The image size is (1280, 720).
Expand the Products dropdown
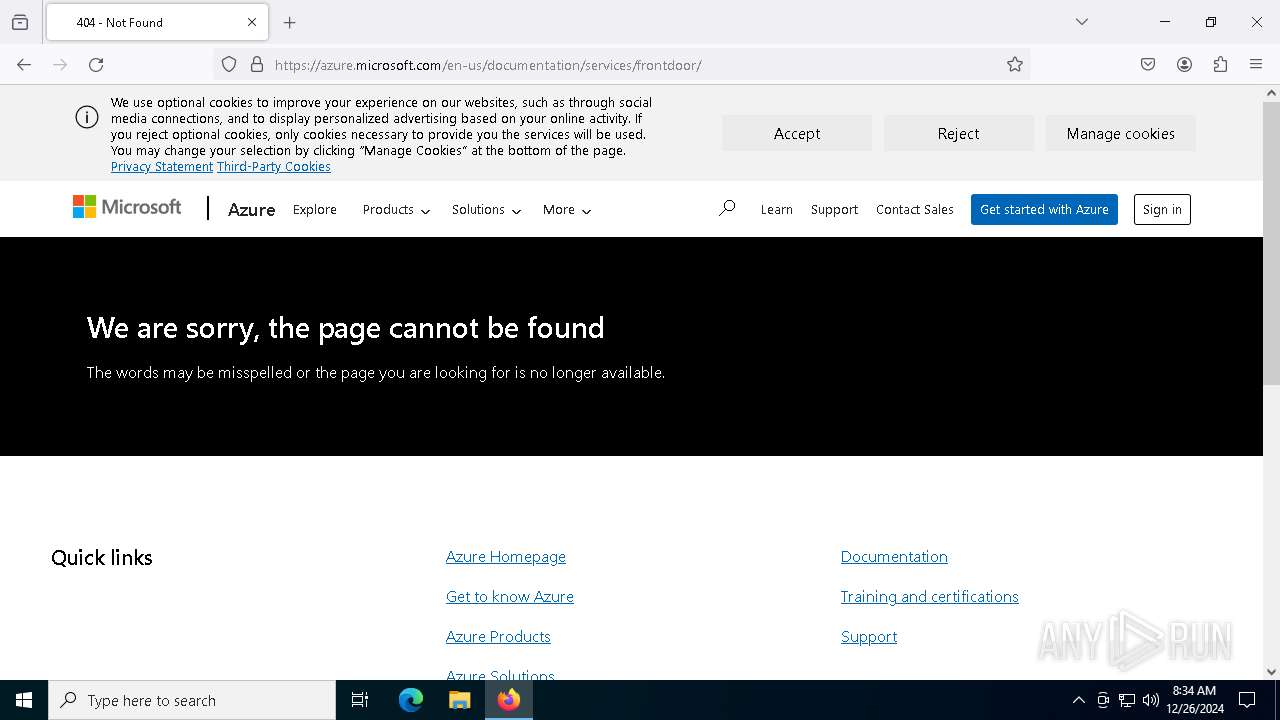tap(396, 210)
